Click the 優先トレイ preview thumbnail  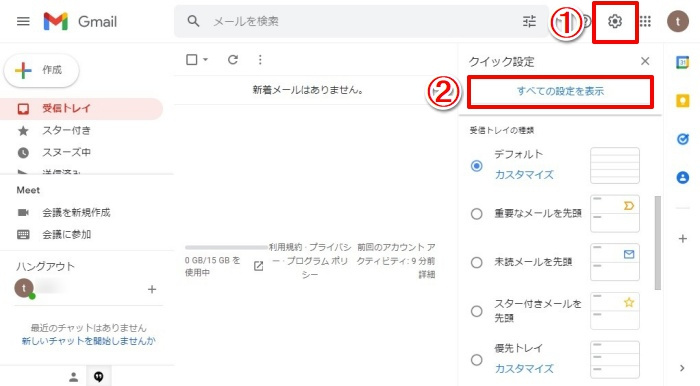(x=615, y=360)
